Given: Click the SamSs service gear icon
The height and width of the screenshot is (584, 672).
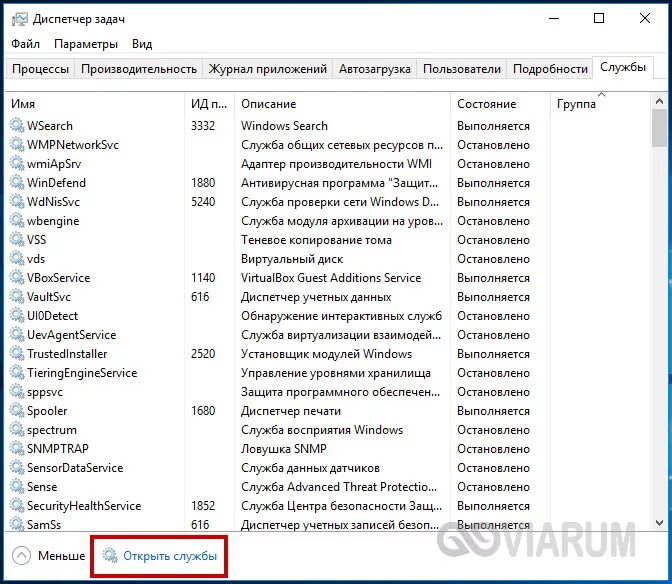Looking at the screenshot, I should tap(17, 524).
